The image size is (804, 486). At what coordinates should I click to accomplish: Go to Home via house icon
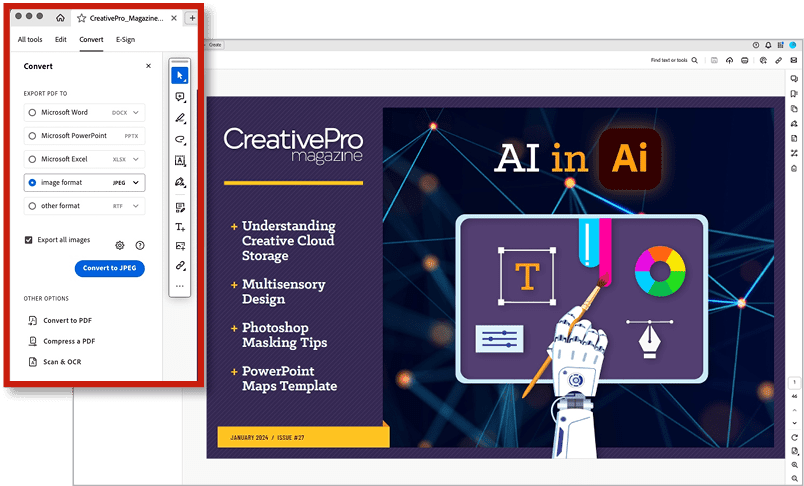(61, 18)
